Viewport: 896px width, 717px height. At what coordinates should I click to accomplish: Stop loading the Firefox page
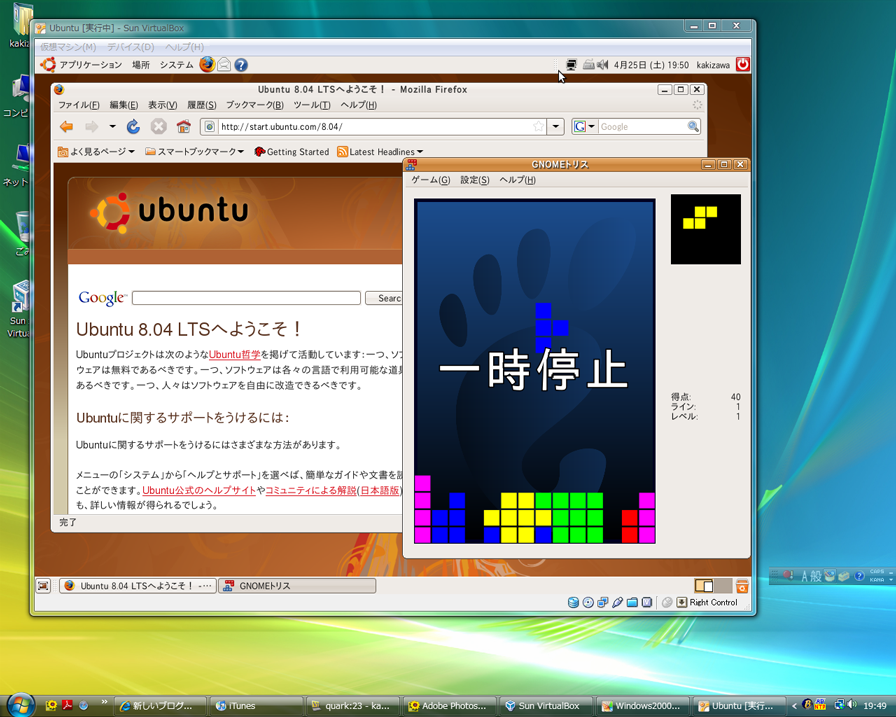(158, 126)
